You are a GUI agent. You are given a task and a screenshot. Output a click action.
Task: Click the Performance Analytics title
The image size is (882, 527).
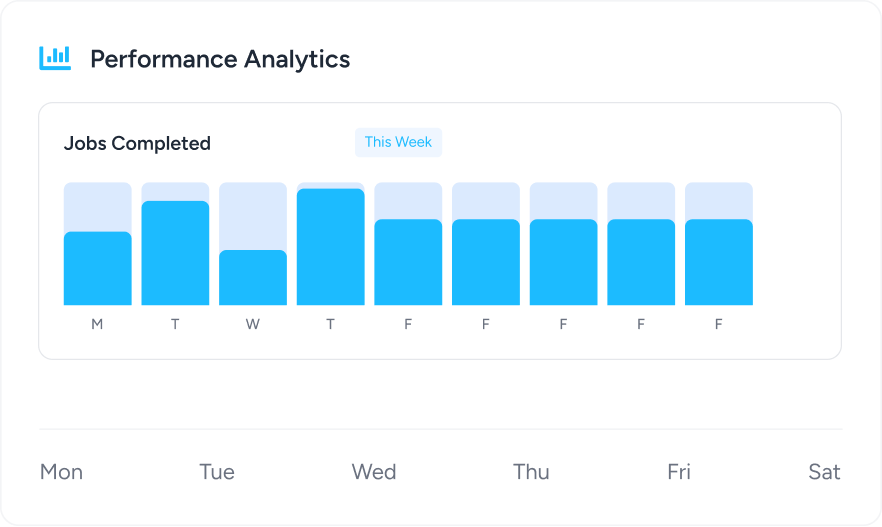coord(220,59)
